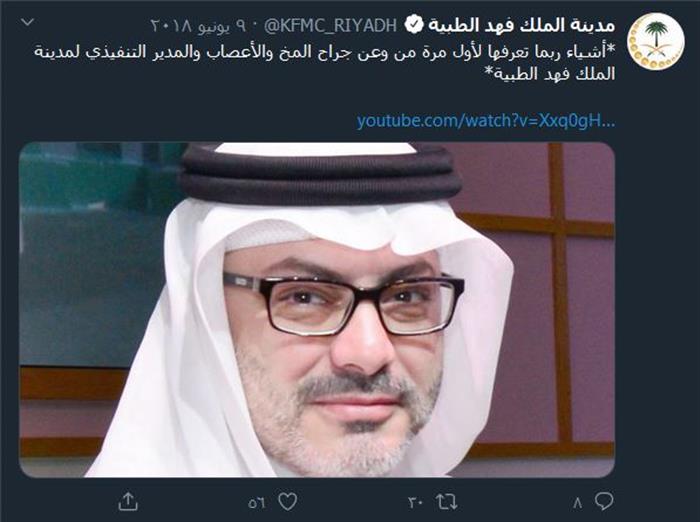
Task: Open the youtube.com/watch link
Action: click(486, 121)
